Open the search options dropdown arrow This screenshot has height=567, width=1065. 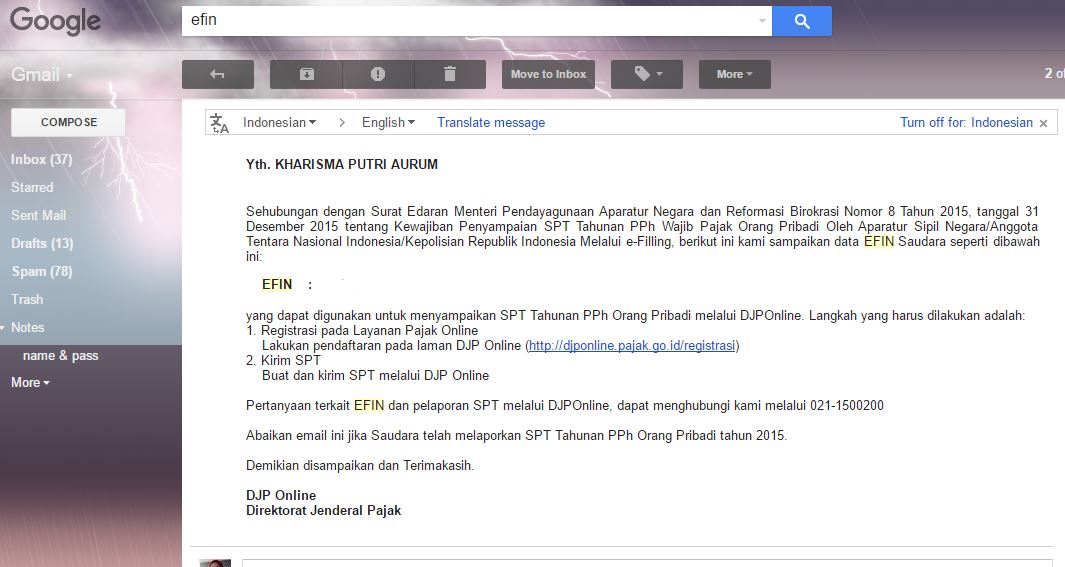[x=762, y=21]
